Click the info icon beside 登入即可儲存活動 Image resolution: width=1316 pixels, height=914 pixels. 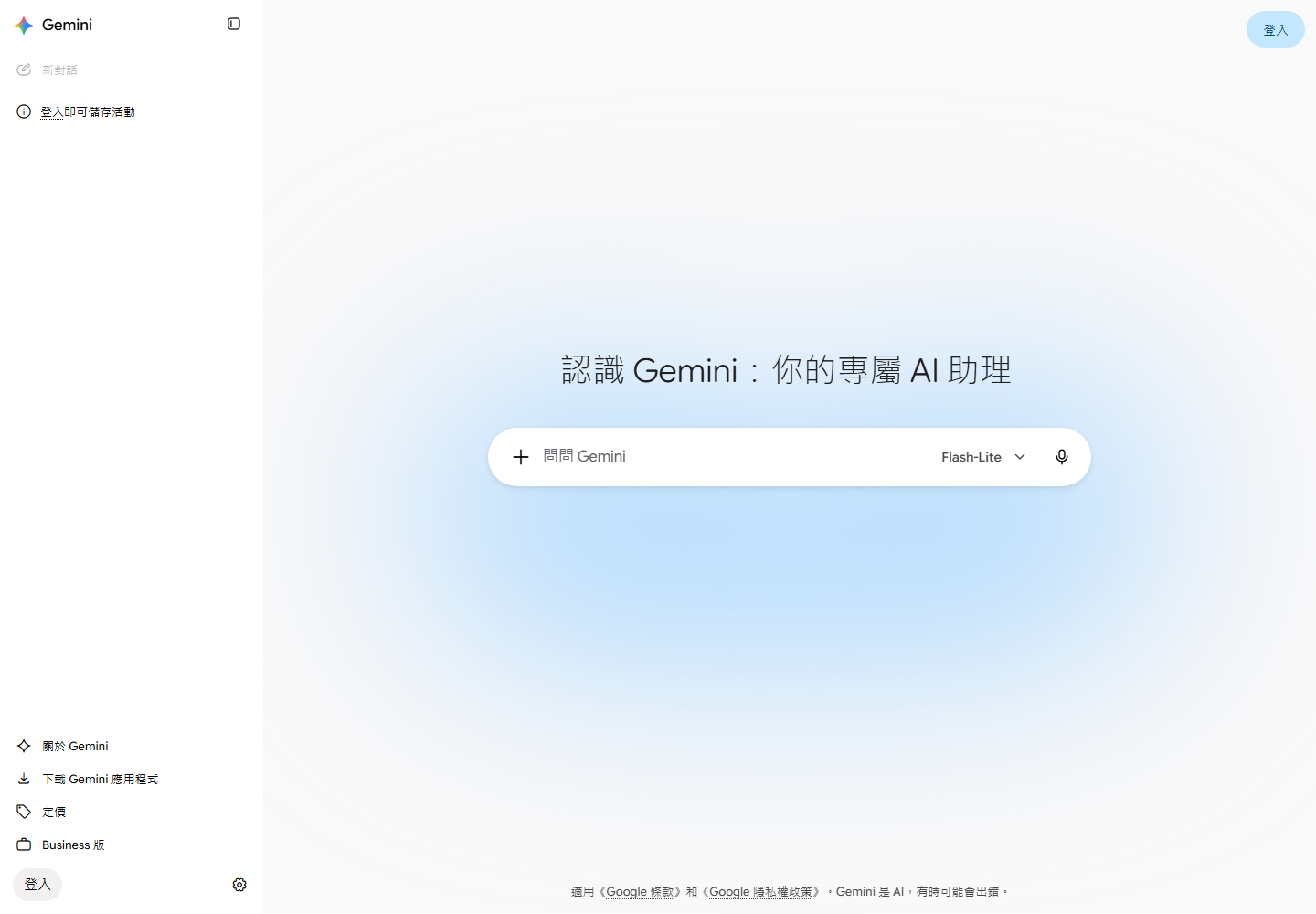[x=24, y=112]
